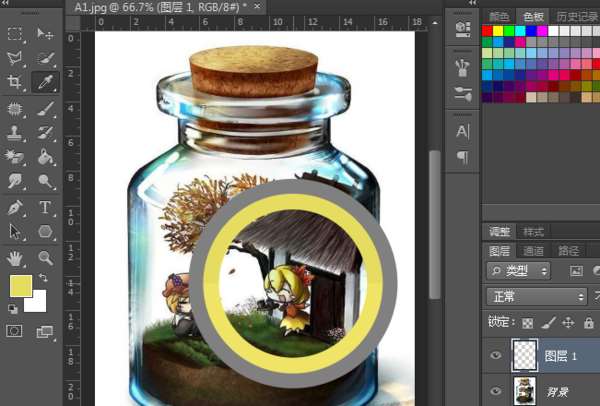Select the Eraser tool in toolbox
This screenshot has width=600, height=406.
[15, 157]
